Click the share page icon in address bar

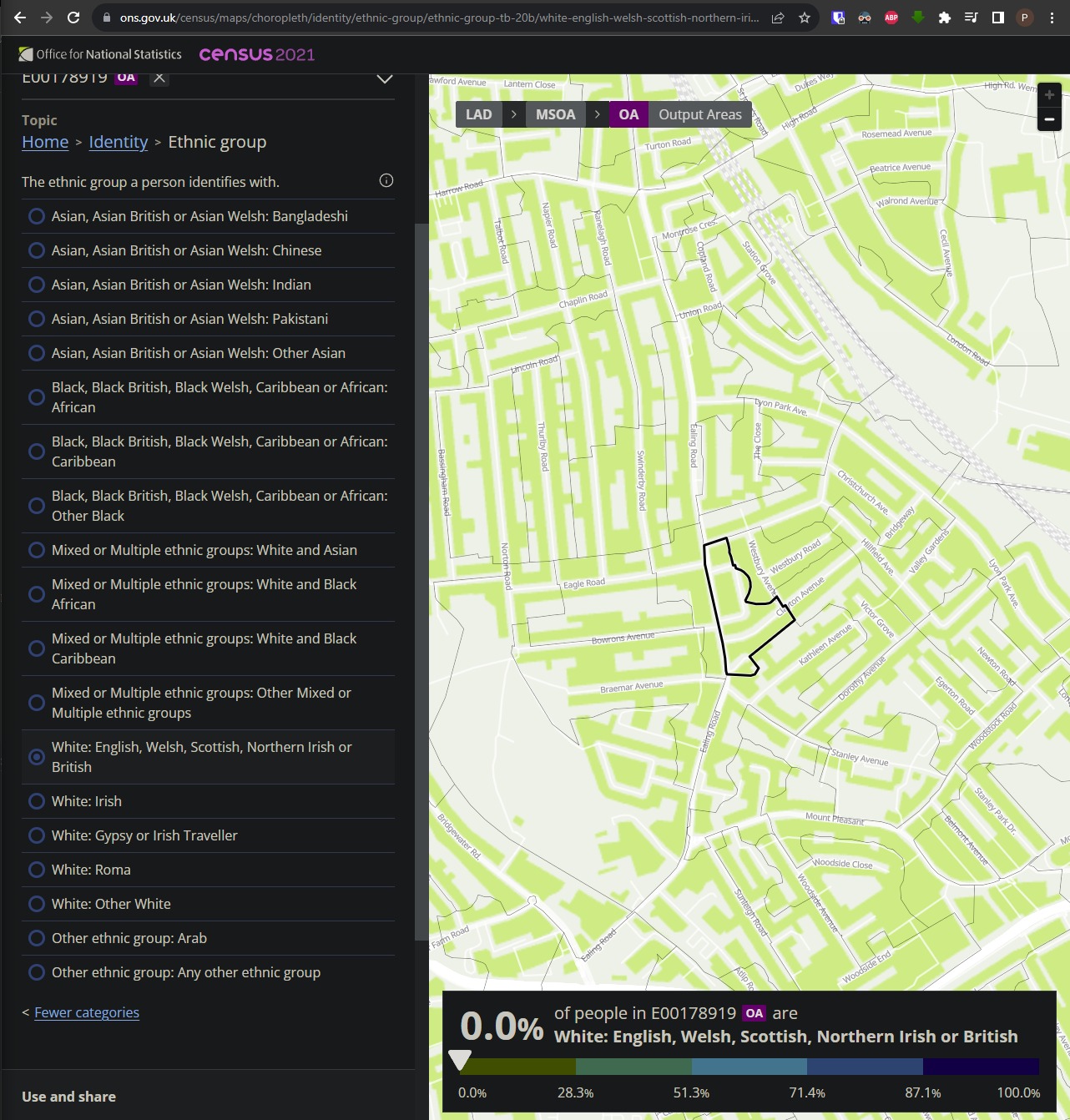click(x=777, y=18)
